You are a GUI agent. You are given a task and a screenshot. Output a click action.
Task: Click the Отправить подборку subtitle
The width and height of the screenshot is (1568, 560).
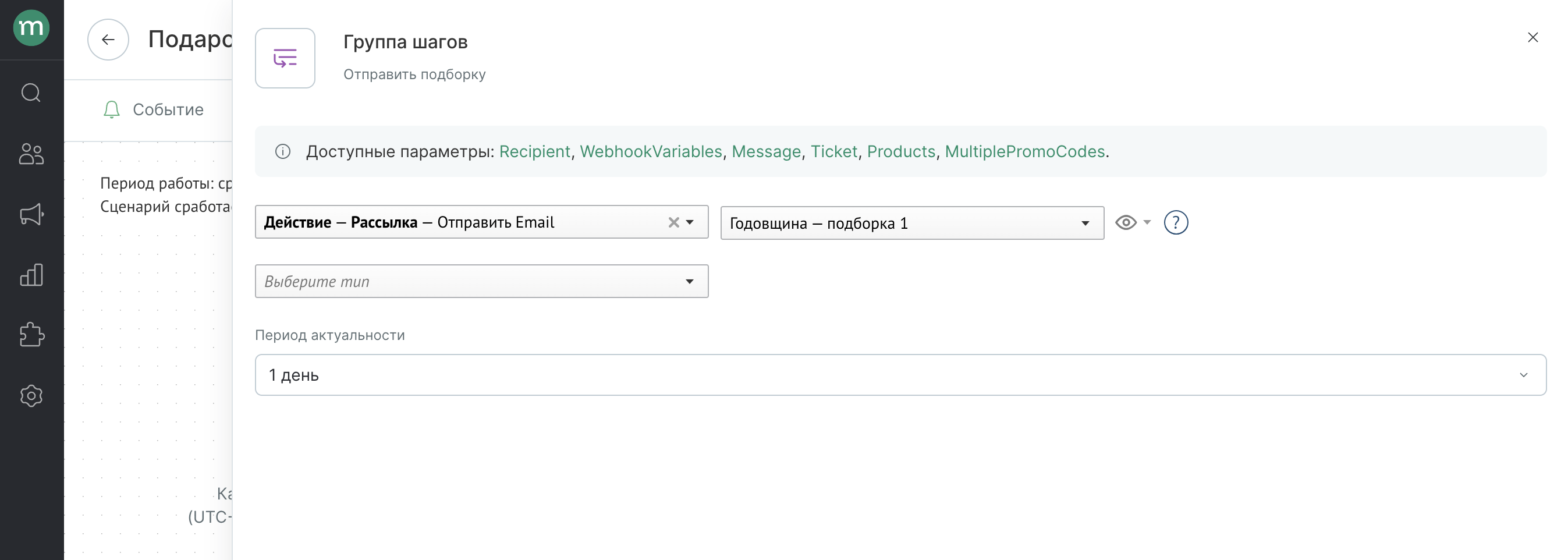pos(414,75)
